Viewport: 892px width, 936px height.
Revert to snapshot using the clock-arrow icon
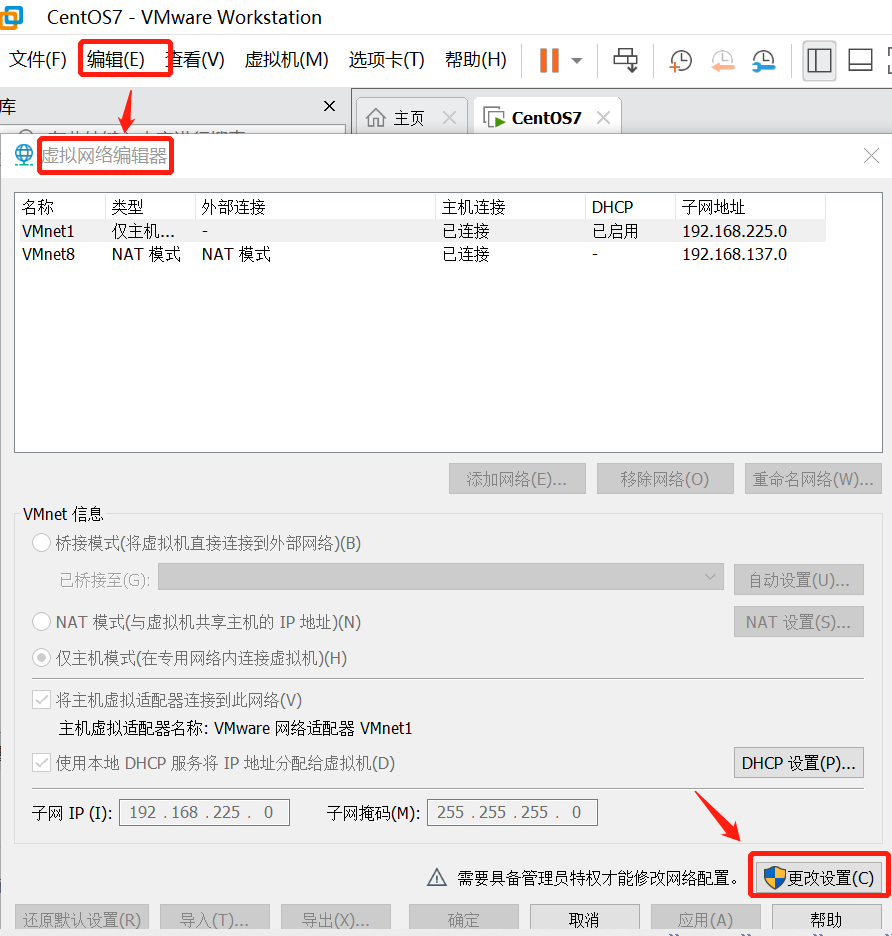722,60
